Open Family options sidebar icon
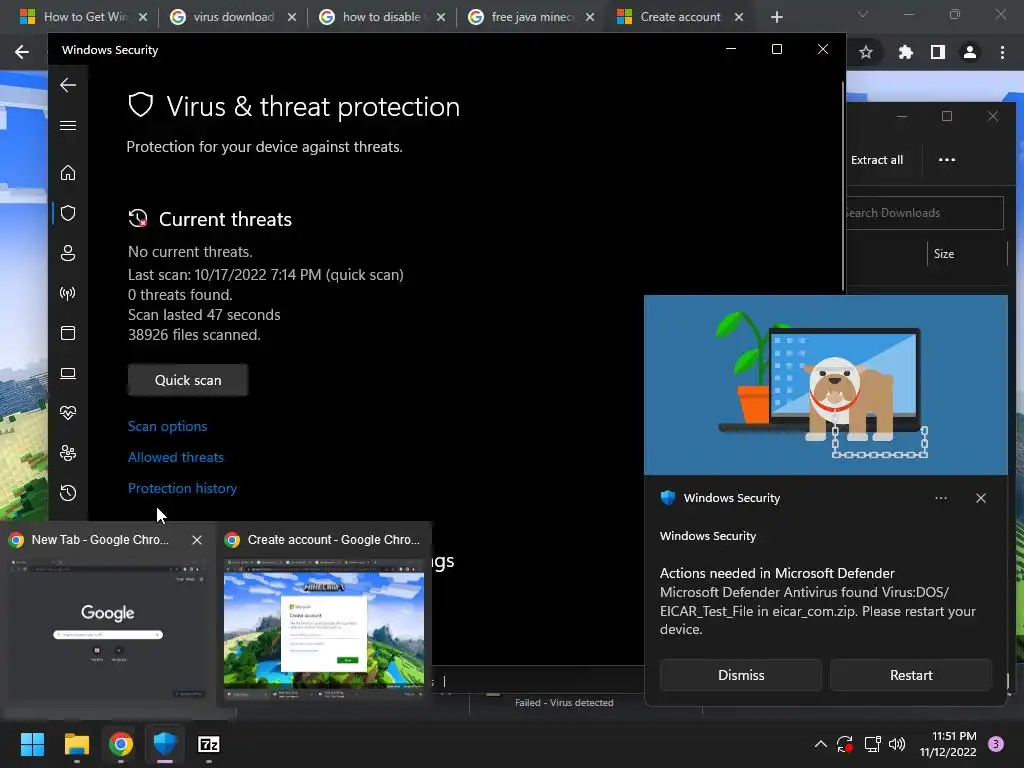The height and width of the screenshot is (768, 1024). coord(68,453)
